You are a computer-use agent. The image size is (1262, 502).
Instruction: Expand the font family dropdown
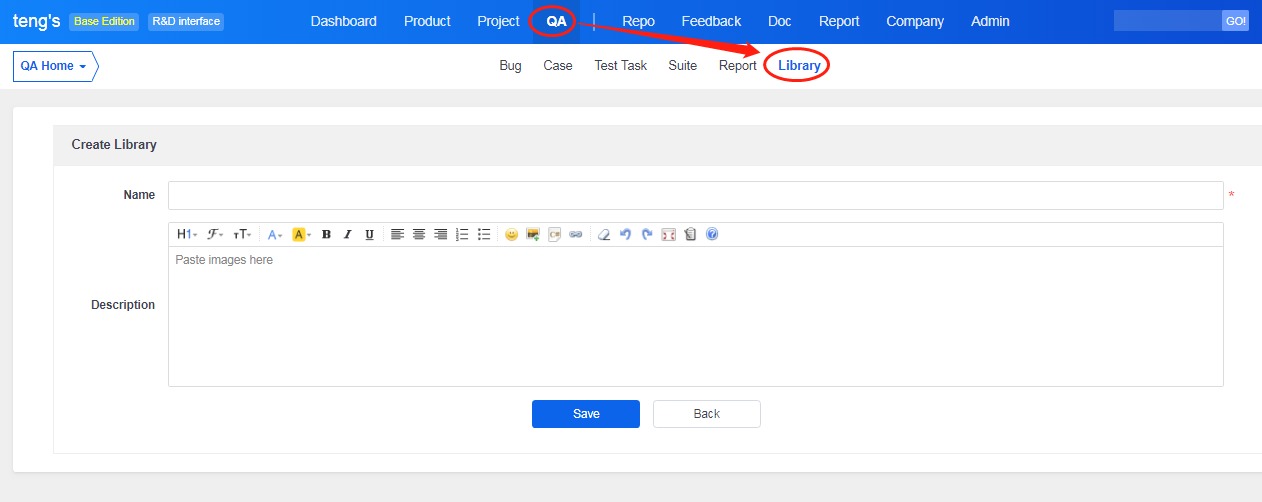215,235
